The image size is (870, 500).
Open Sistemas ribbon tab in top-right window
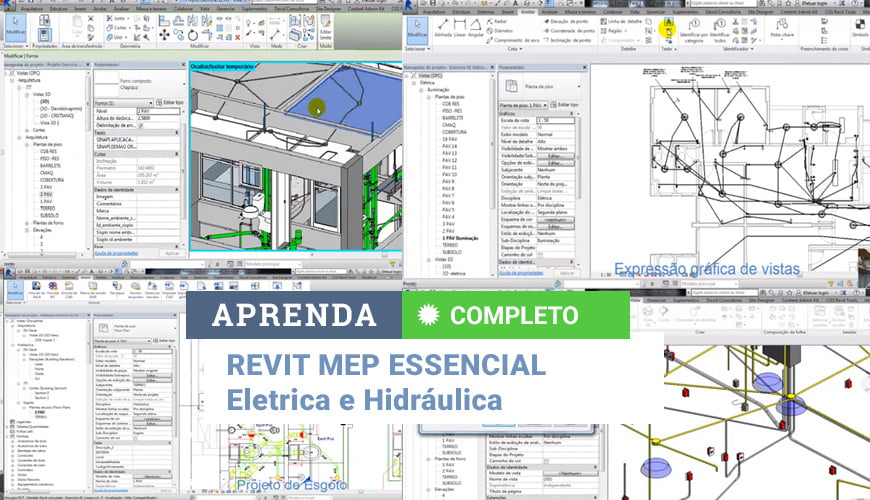point(486,12)
